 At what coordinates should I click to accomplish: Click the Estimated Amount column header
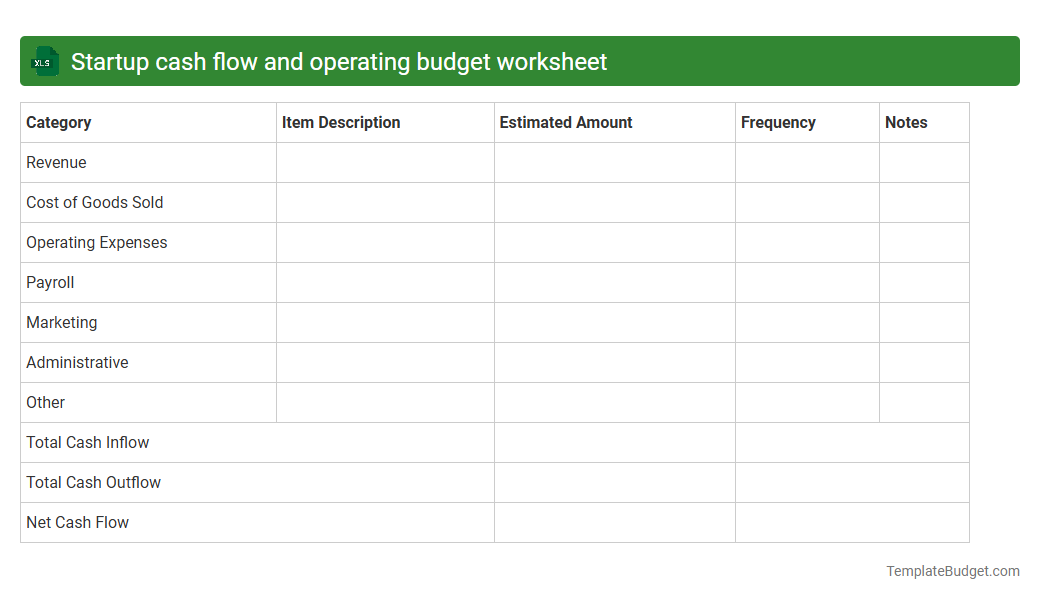point(566,122)
